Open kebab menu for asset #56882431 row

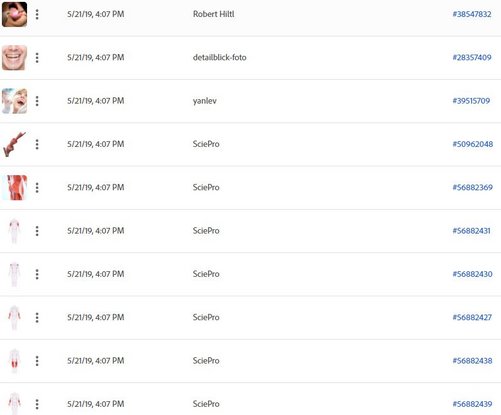coord(37,231)
